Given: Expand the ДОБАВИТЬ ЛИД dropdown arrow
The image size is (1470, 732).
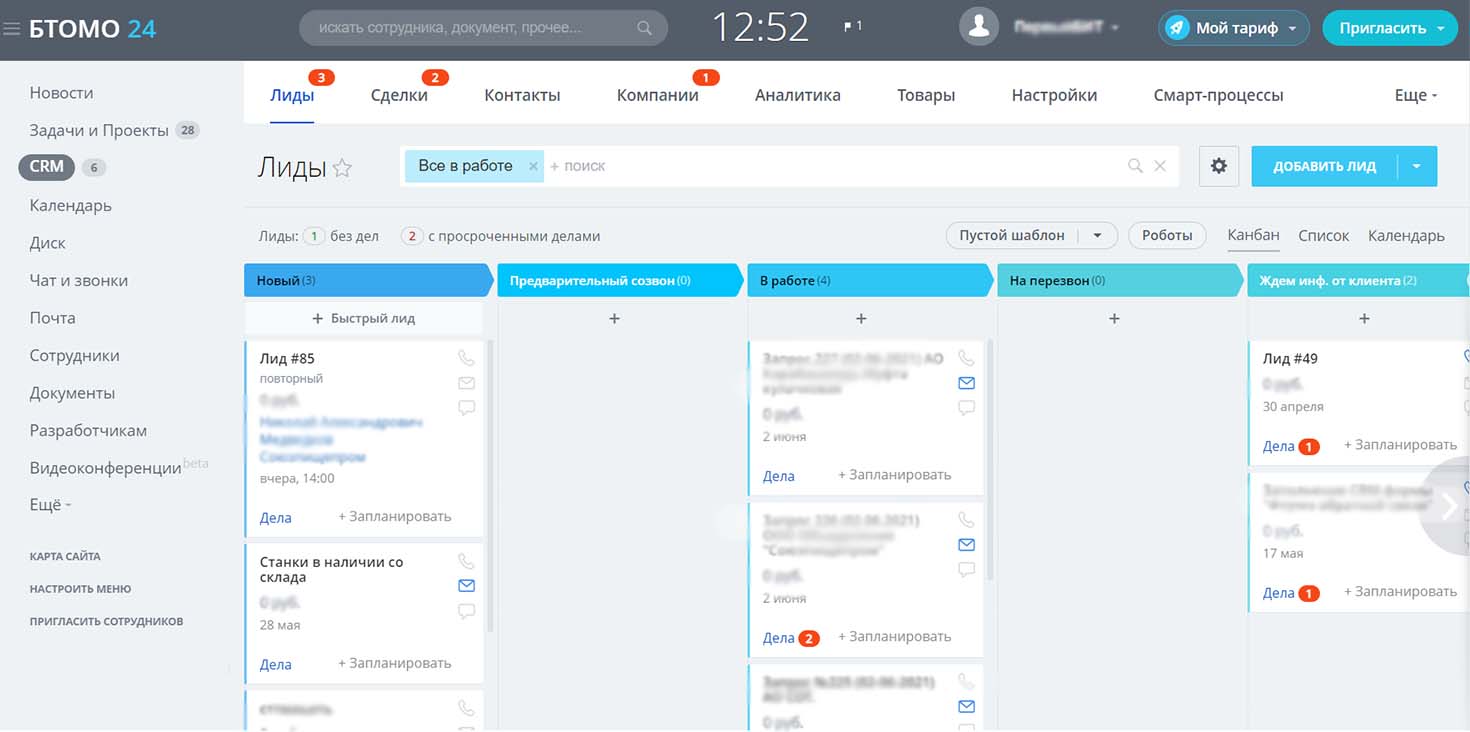Looking at the screenshot, I should pos(1417,166).
